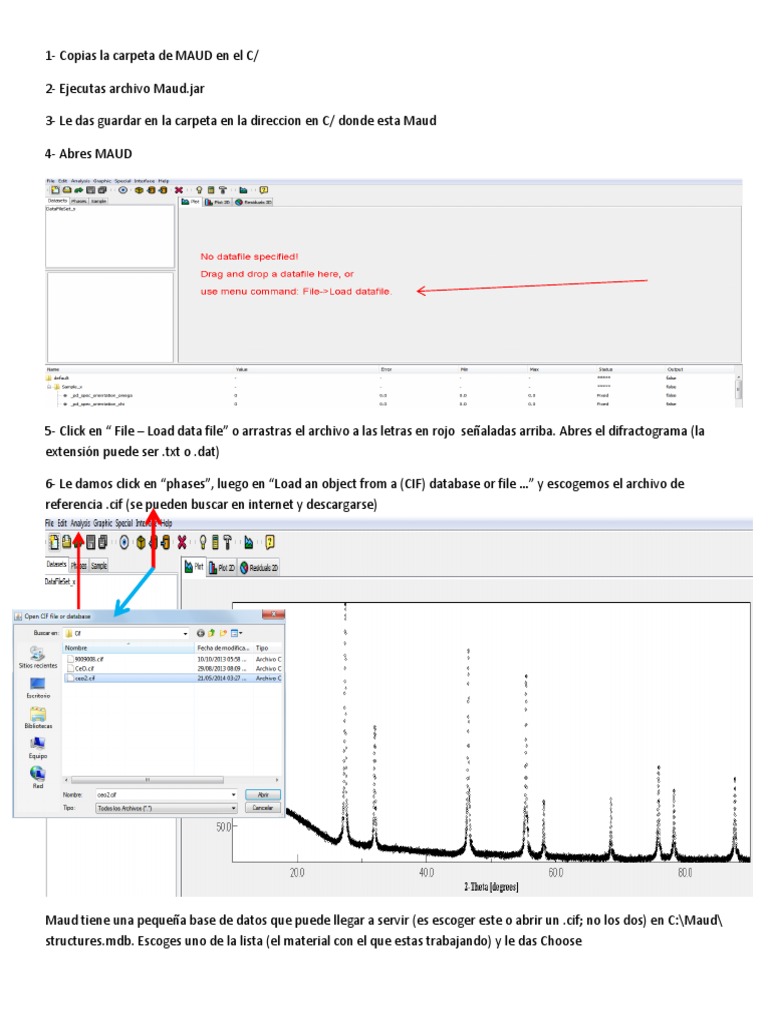Sort files by Fecha de modifica column header
768x1024 pixels.
tap(223, 648)
